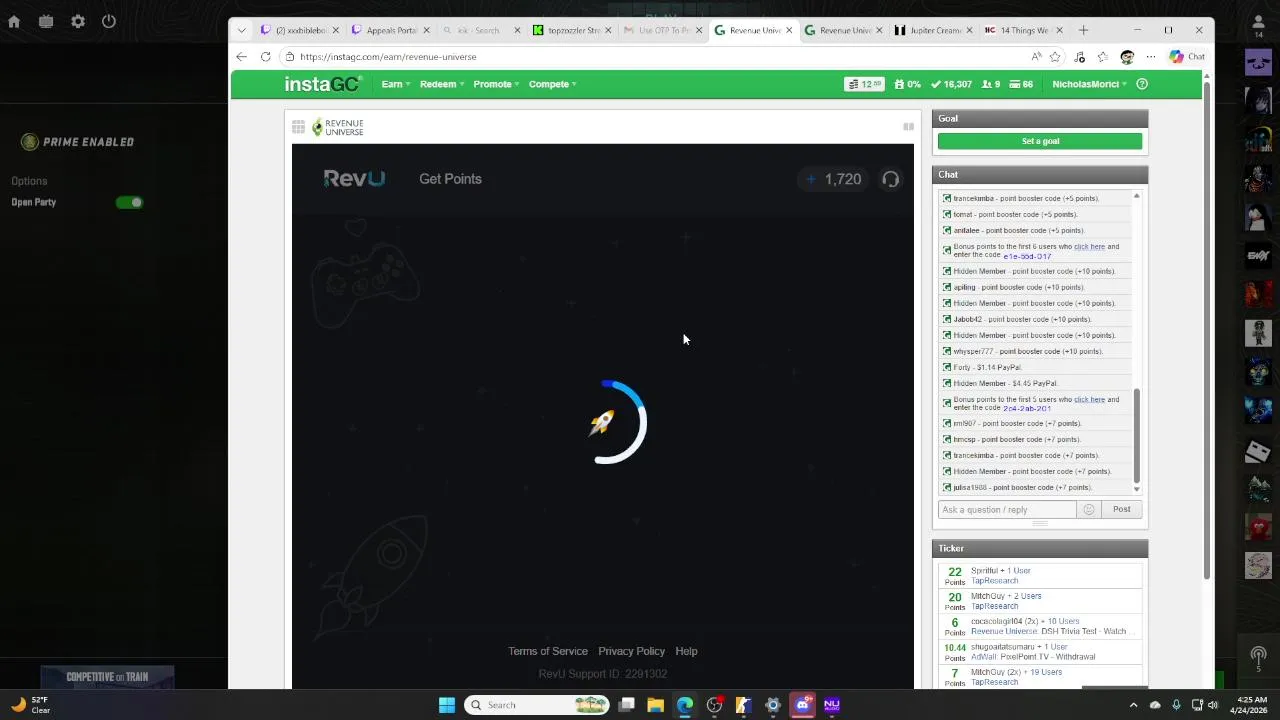Open Revenue Universe link in ticker
Viewport: 1280px width, 720px height.
point(1004,631)
